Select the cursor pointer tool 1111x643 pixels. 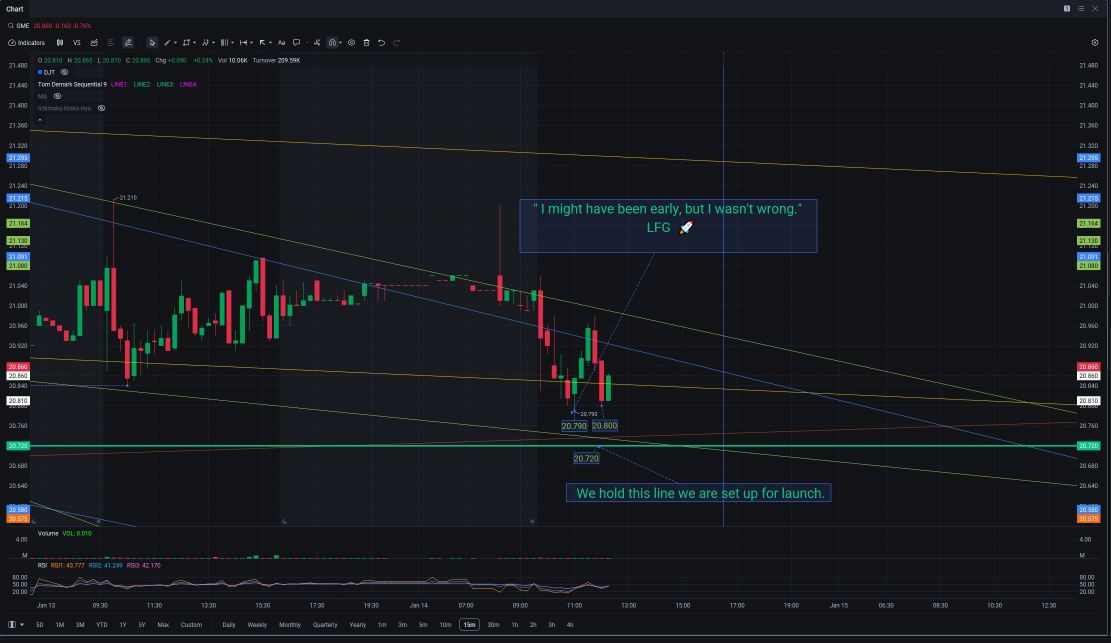coord(152,43)
